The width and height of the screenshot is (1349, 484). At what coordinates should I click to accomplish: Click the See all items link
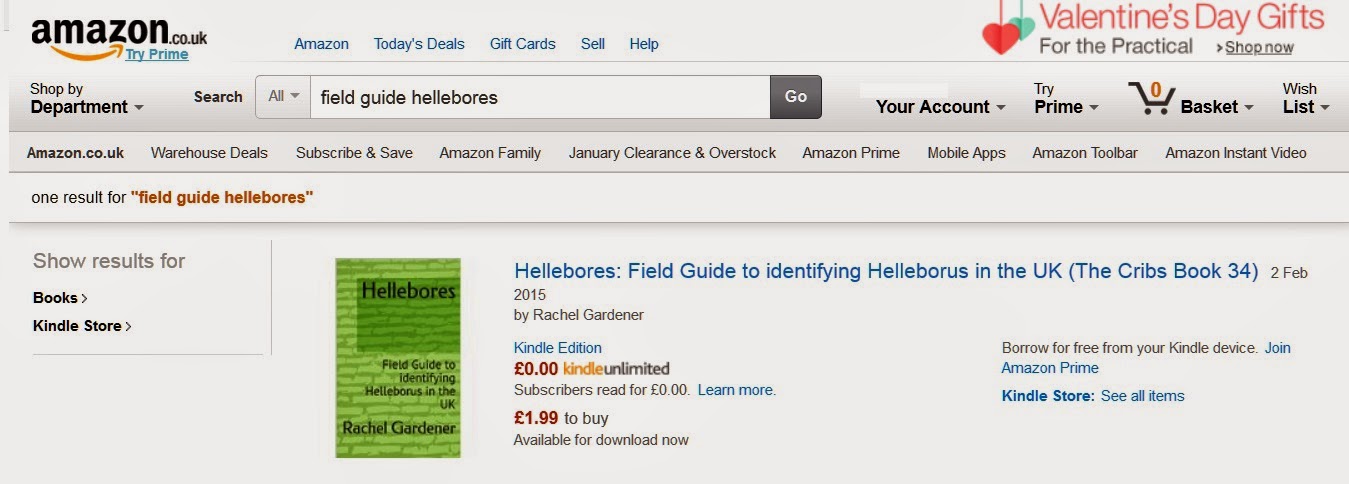pyautogui.click(x=1142, y=396)
